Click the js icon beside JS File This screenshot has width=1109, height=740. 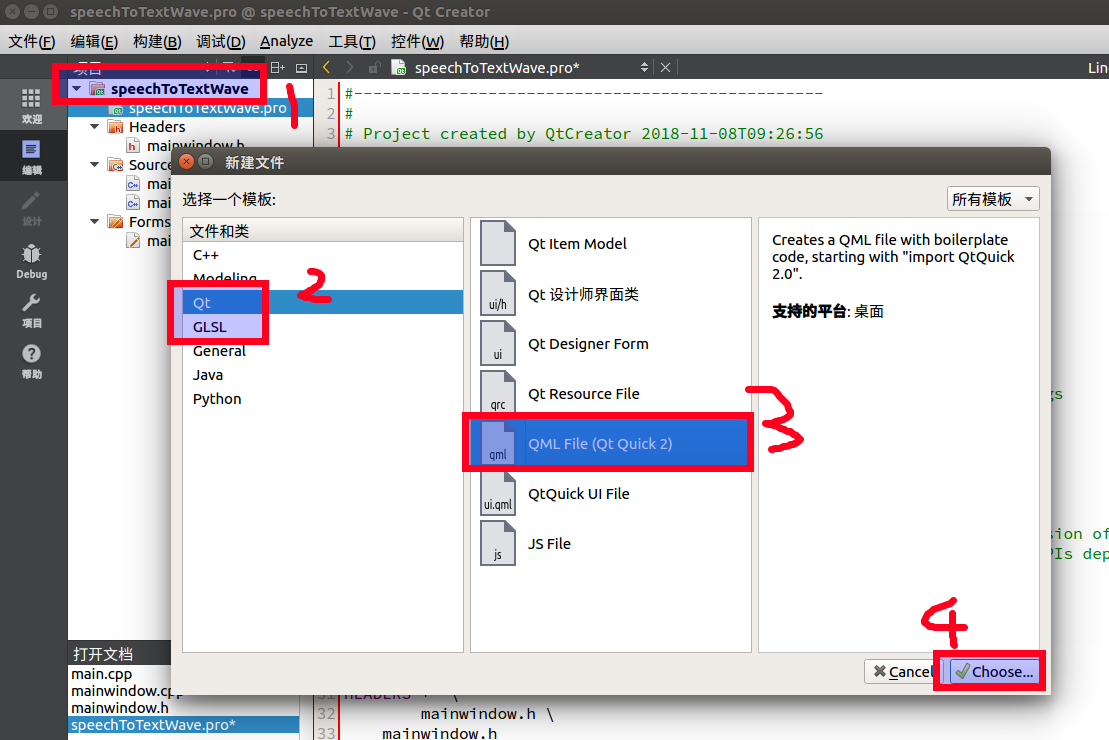click(x=497, y=543)
